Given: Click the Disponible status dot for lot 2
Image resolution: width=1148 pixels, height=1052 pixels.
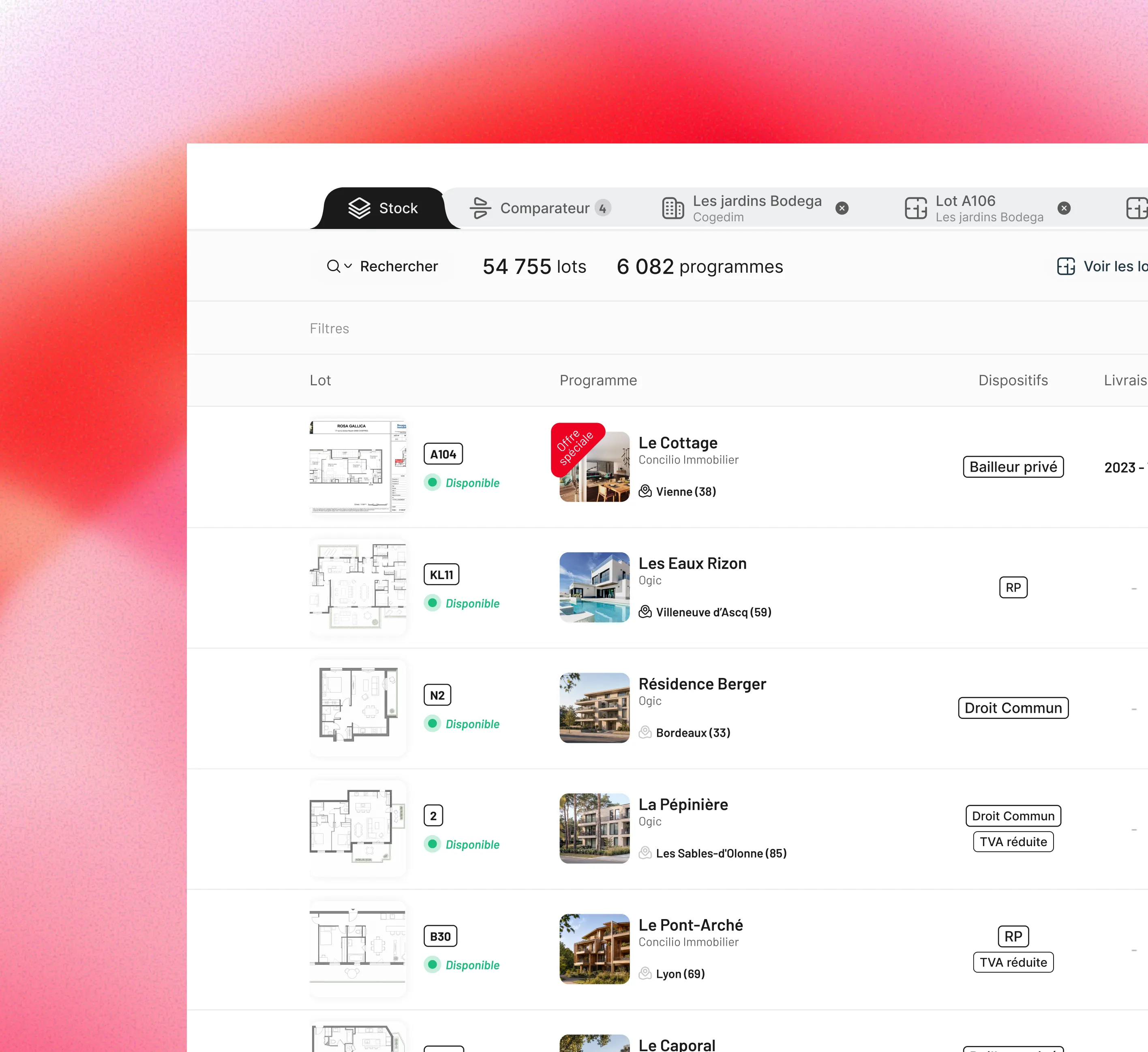Looking at the screenshot, I should 432,845.
